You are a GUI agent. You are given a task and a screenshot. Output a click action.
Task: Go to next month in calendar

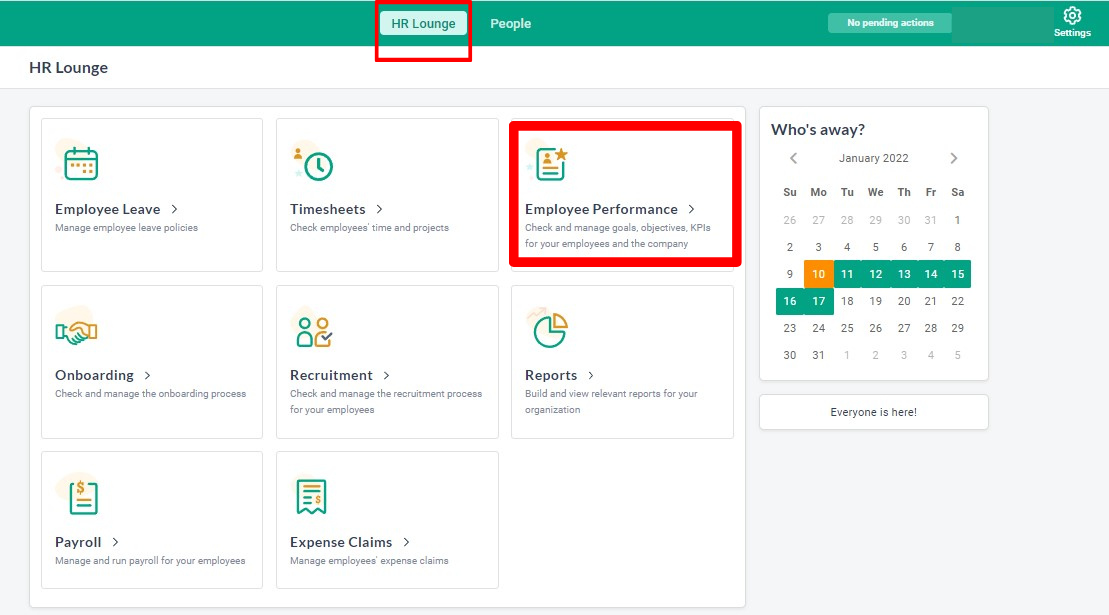click(953, 158)
